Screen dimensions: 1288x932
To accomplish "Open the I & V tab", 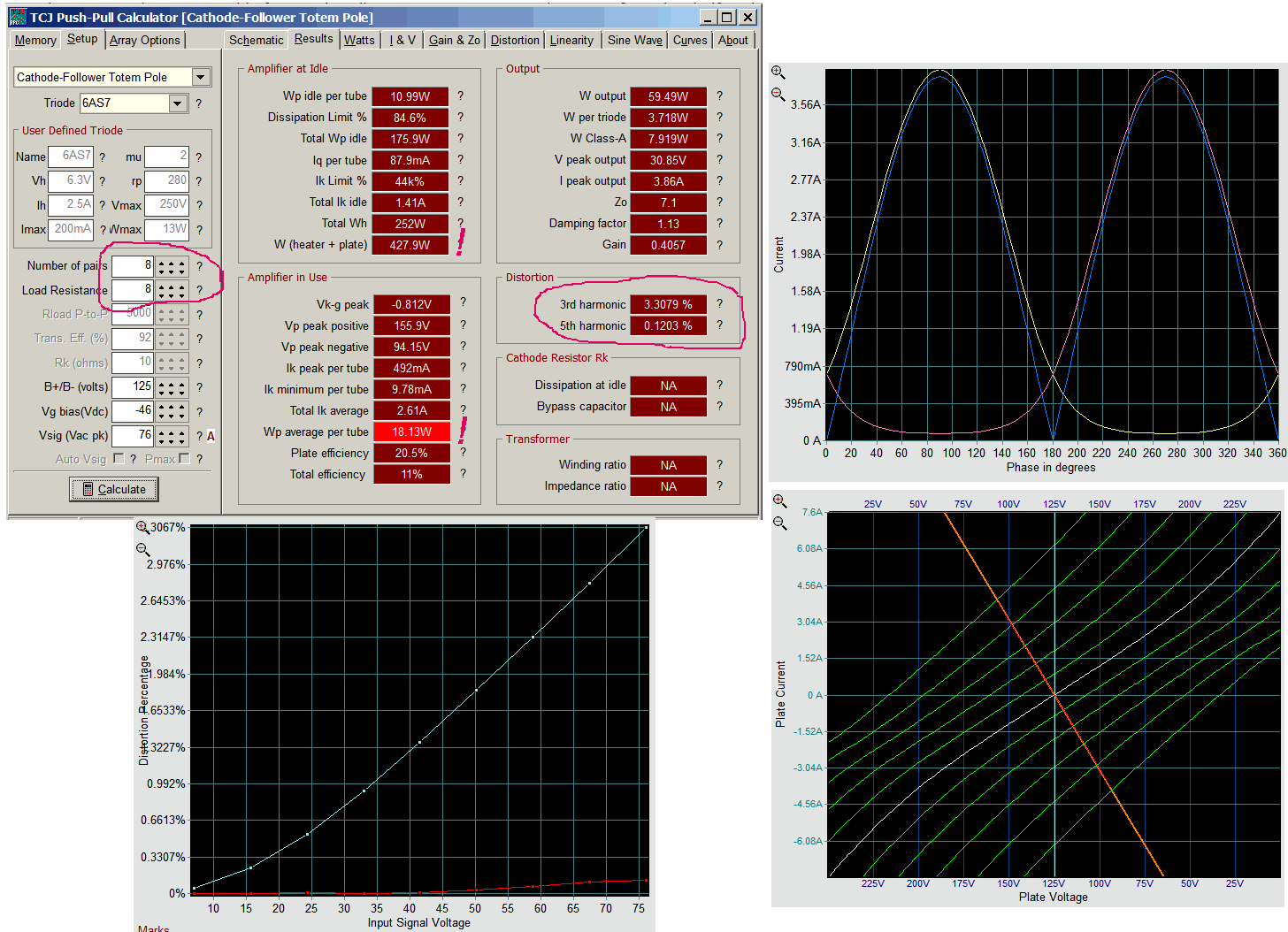I will [x=402, y=40].
